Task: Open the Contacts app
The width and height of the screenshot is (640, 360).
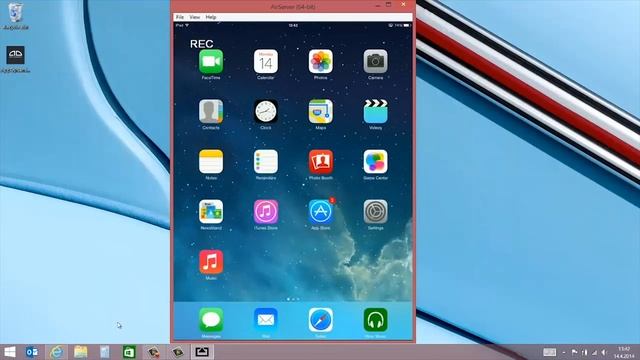Action: pyautogui.click(x=211, y=111)
